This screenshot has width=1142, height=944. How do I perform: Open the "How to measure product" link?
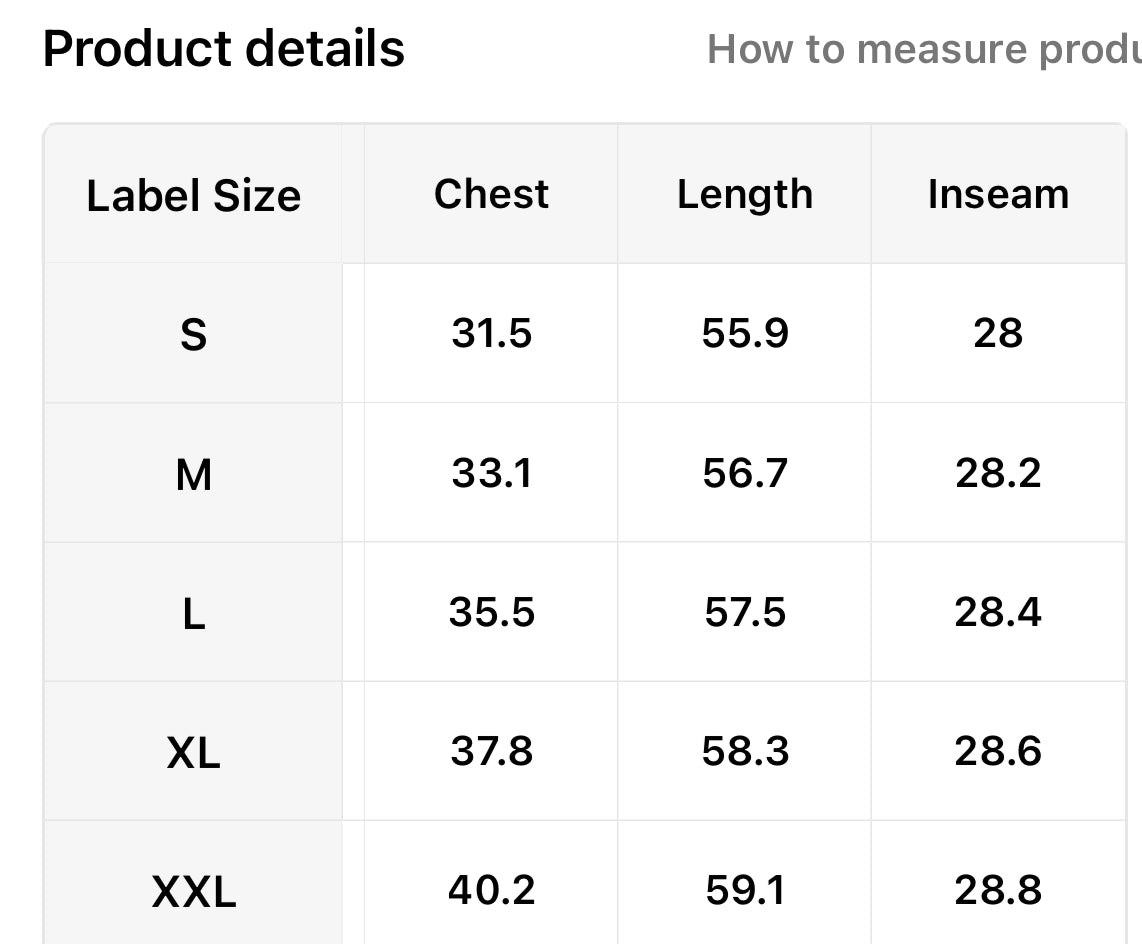tap(924, 49)
